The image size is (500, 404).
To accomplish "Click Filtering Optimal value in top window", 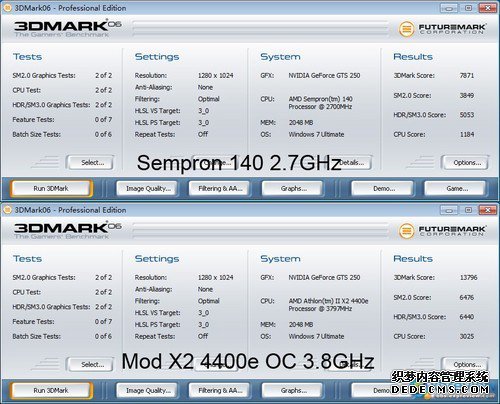I will click(x=209, y=99).
